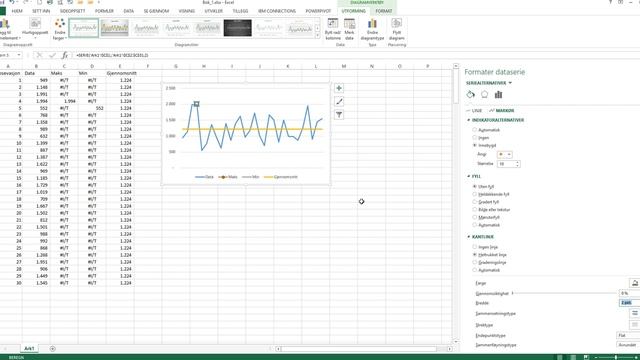Open Sammensetningstype dropdown button
The height and width of the screenshot is (360, 640).
tap(635, 313)
